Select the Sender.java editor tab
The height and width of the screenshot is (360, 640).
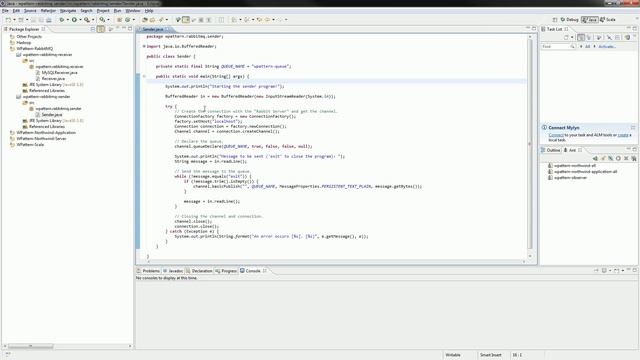[153, 29]
